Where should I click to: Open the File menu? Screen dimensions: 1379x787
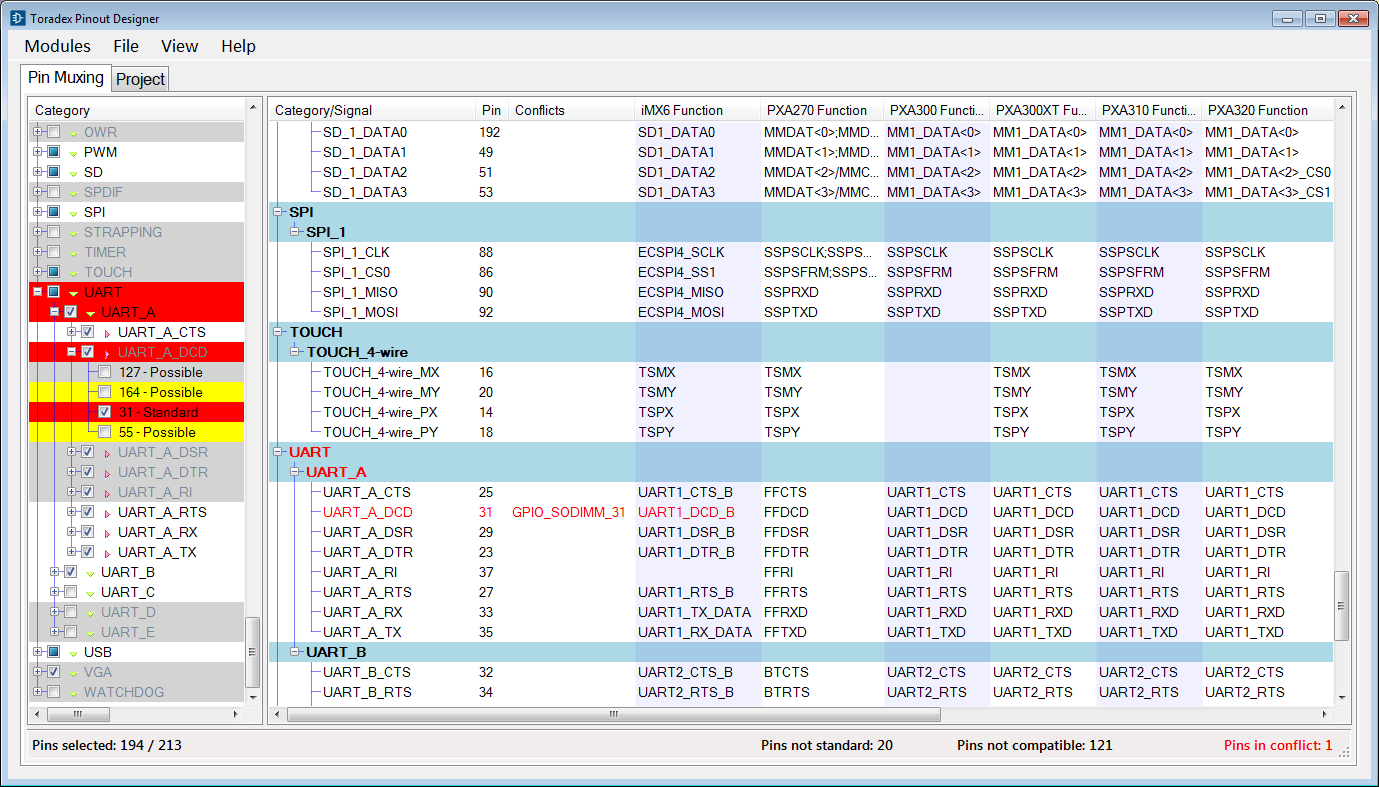pos(126,46)
